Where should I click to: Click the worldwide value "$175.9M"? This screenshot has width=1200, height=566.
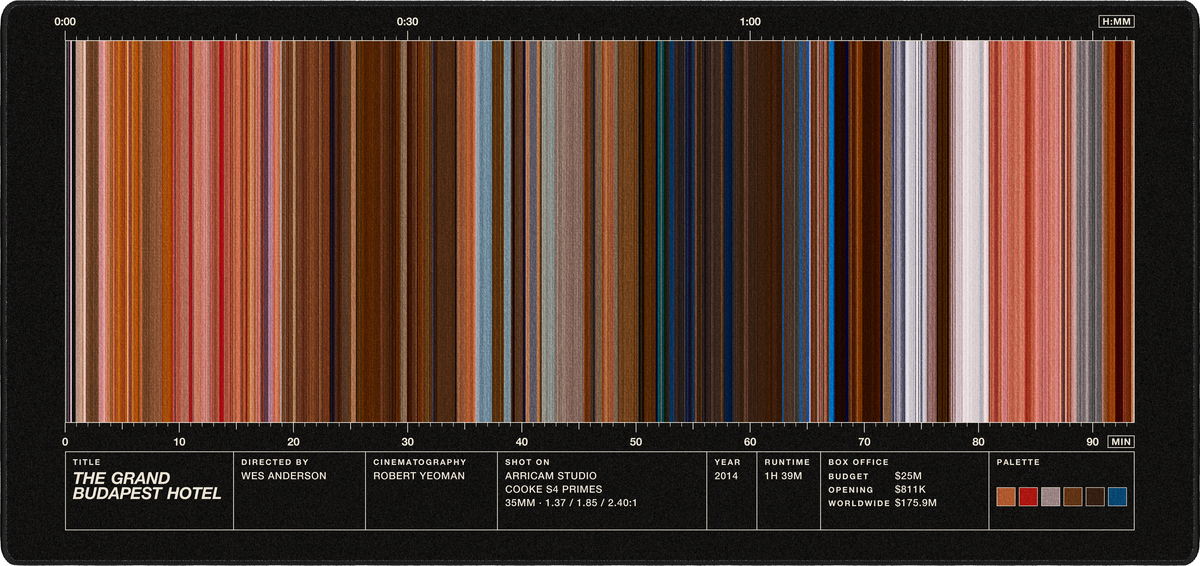[916, 503]
